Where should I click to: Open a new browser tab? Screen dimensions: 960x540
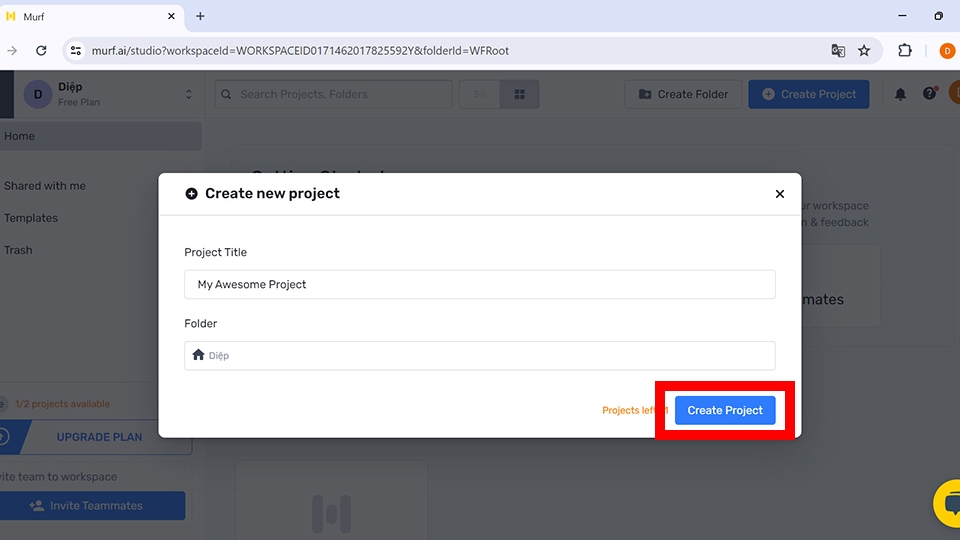click(200, 17)
